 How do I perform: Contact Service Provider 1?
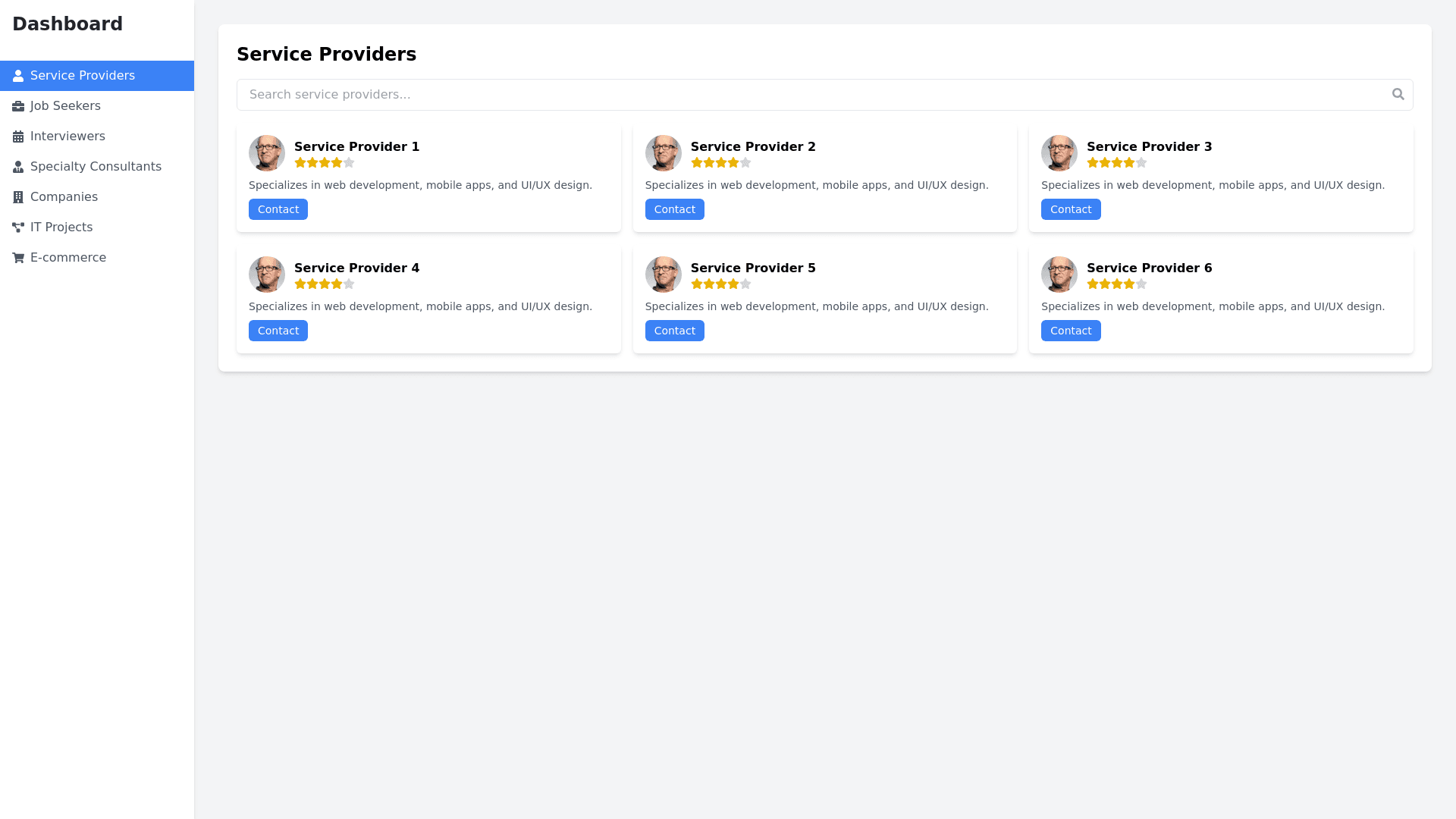pyautogui.click(x=278, y=209)
